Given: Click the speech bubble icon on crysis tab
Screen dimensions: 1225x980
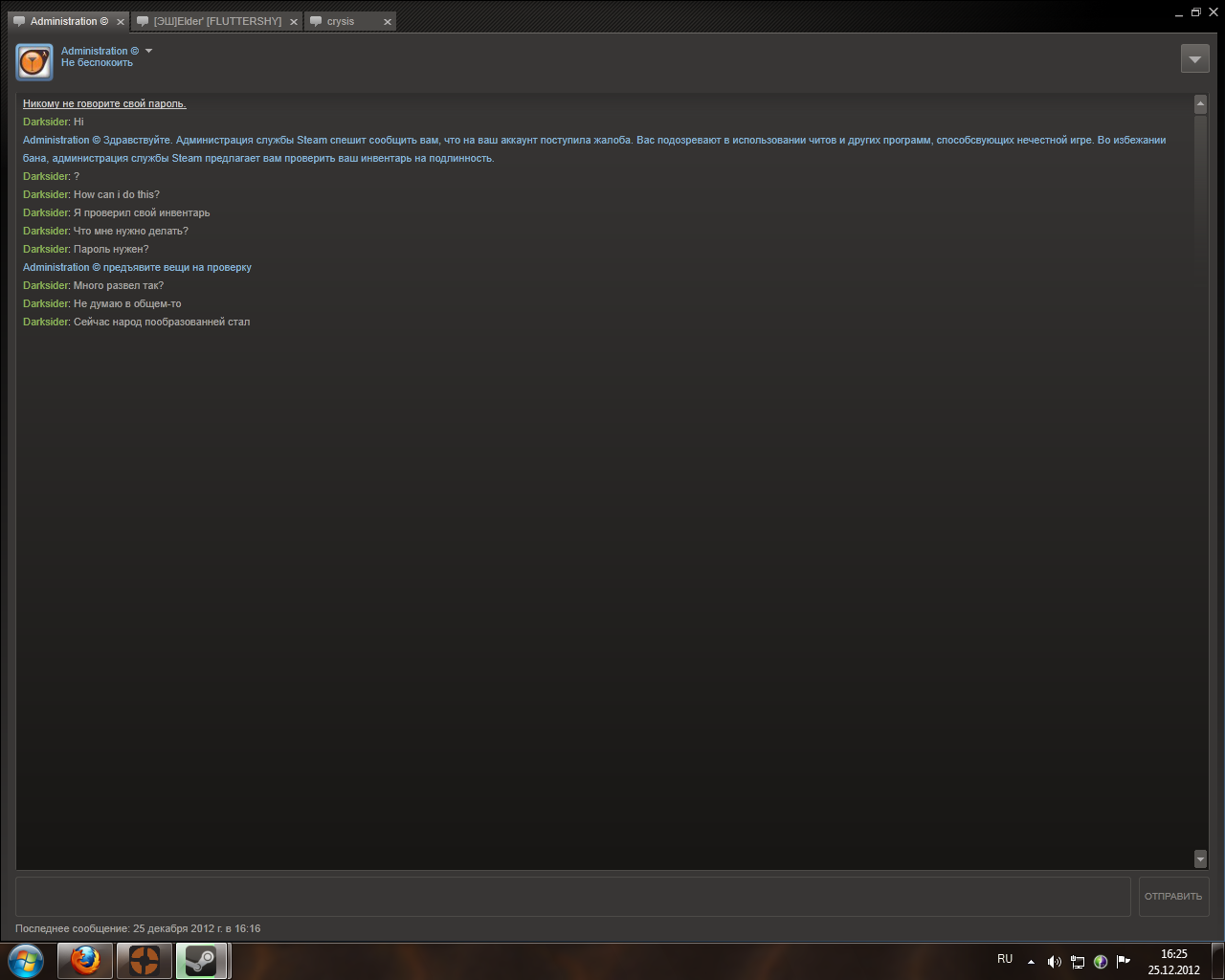Looking at the screenshot, I should pos(316,21).
